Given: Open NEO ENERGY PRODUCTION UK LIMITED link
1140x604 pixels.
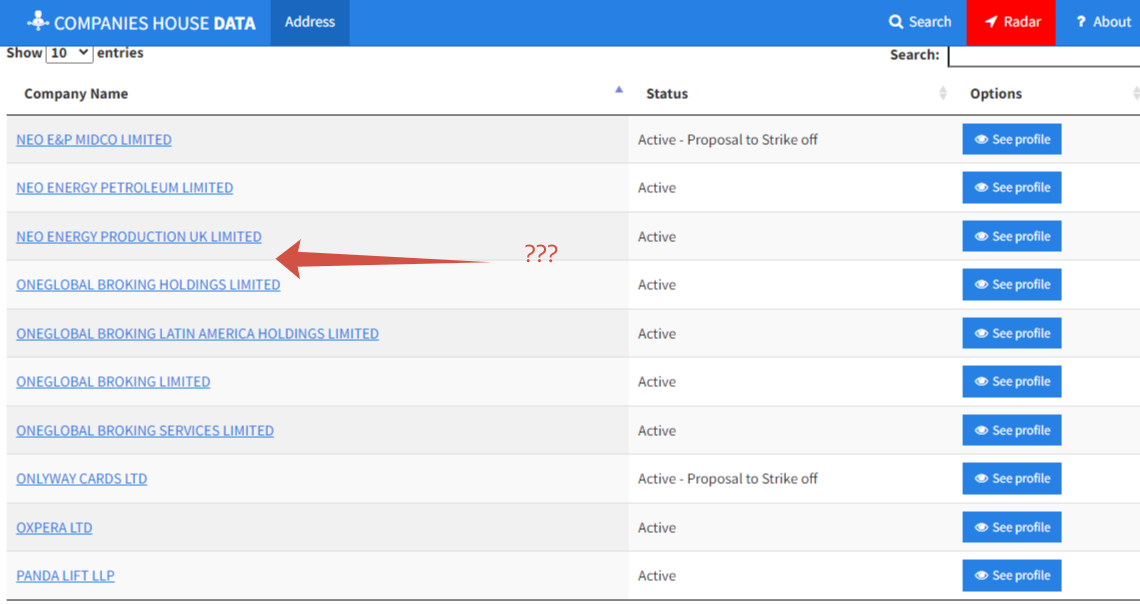Looking at the screenshot, I should [139, 236].
